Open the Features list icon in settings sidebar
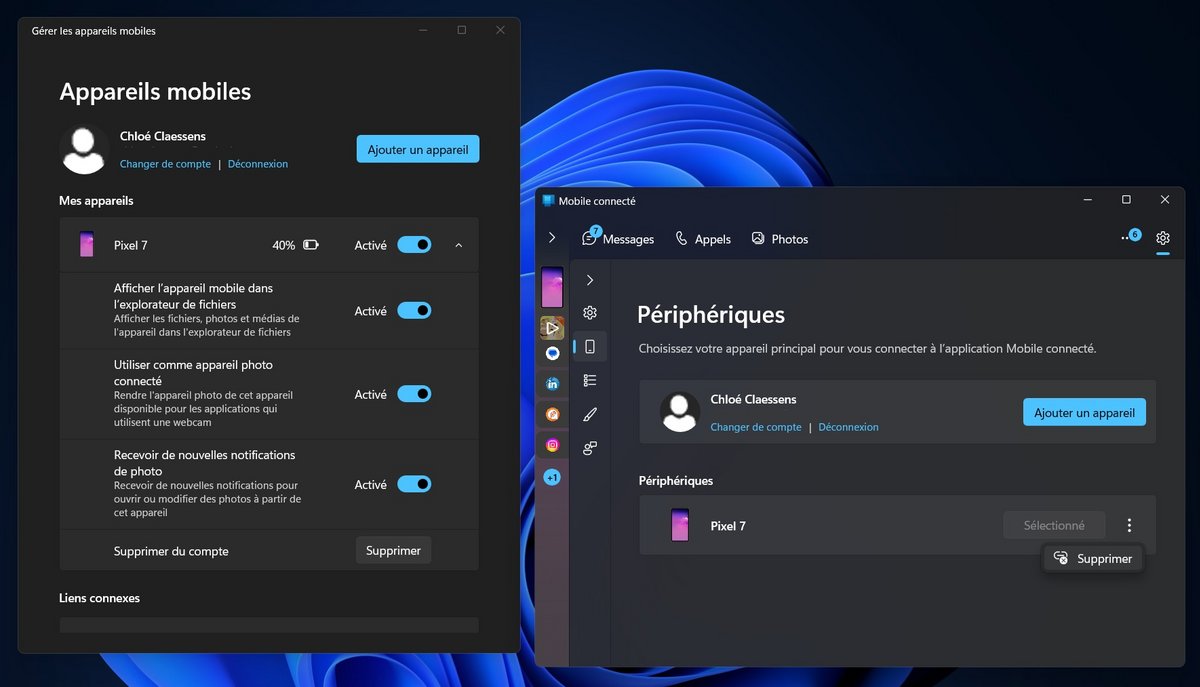 (x=590, y=381)
